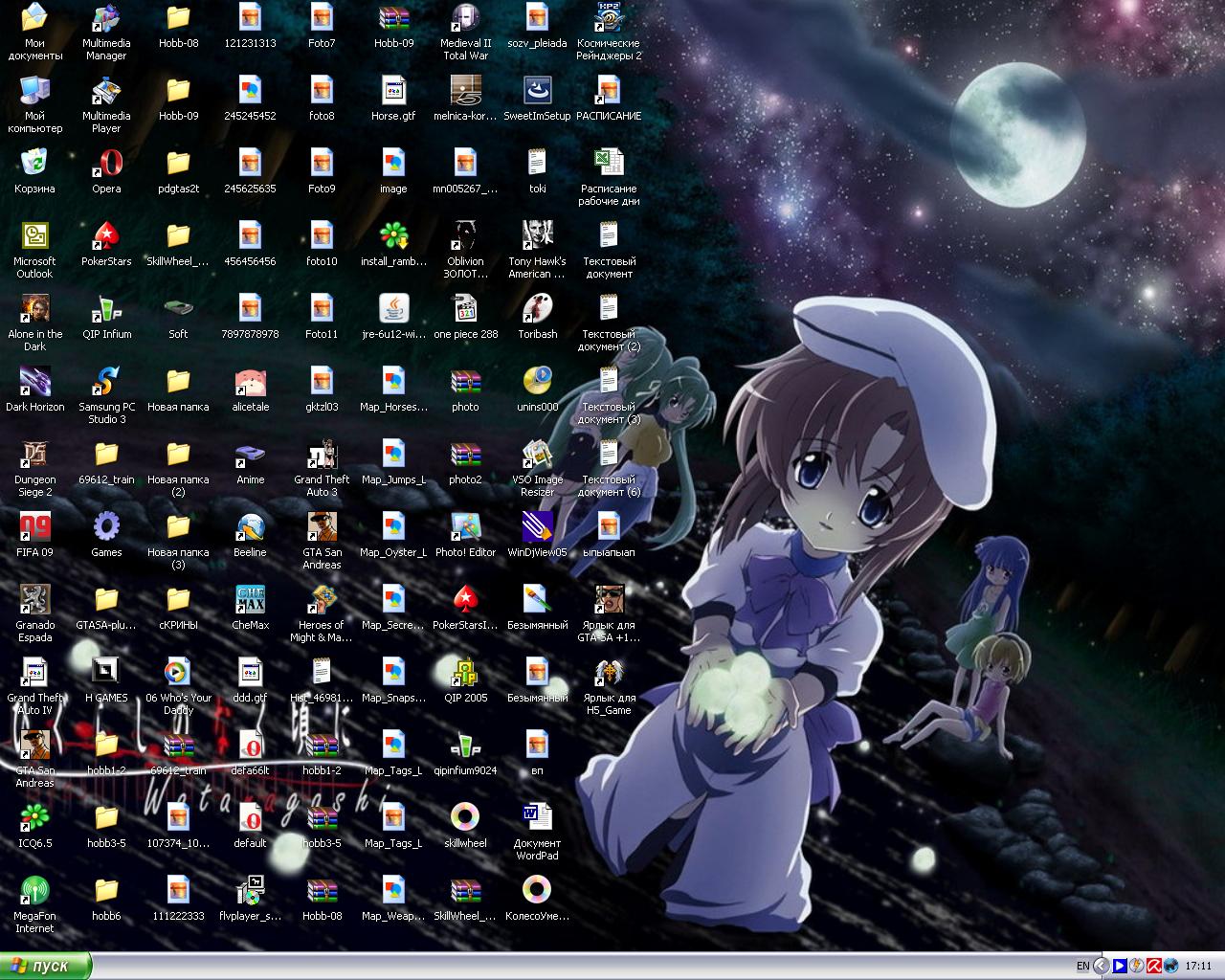This screenshot has height=980, width=1225.
Task: Open Ярлык для H5_Game shortcut
Action: 609,672
